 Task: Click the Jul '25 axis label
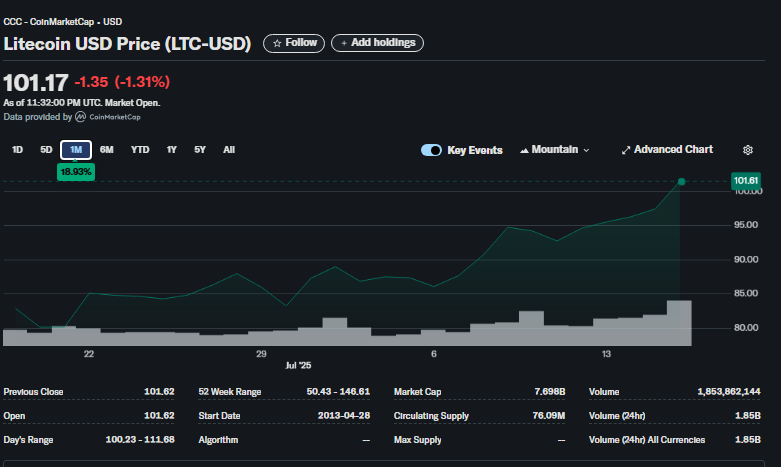tap(298, 365)
